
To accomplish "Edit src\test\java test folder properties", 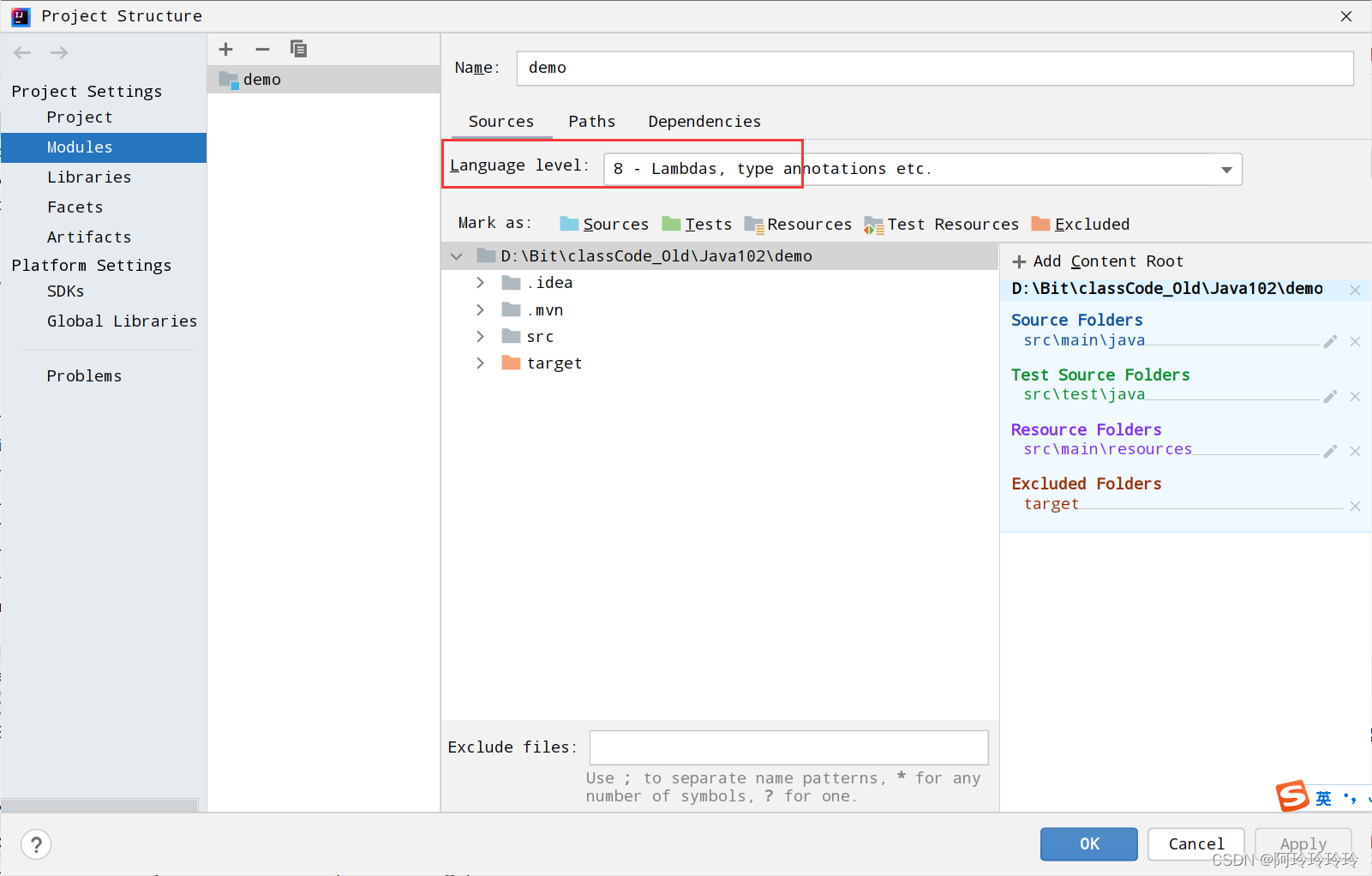I will [x=1330, y=397].
